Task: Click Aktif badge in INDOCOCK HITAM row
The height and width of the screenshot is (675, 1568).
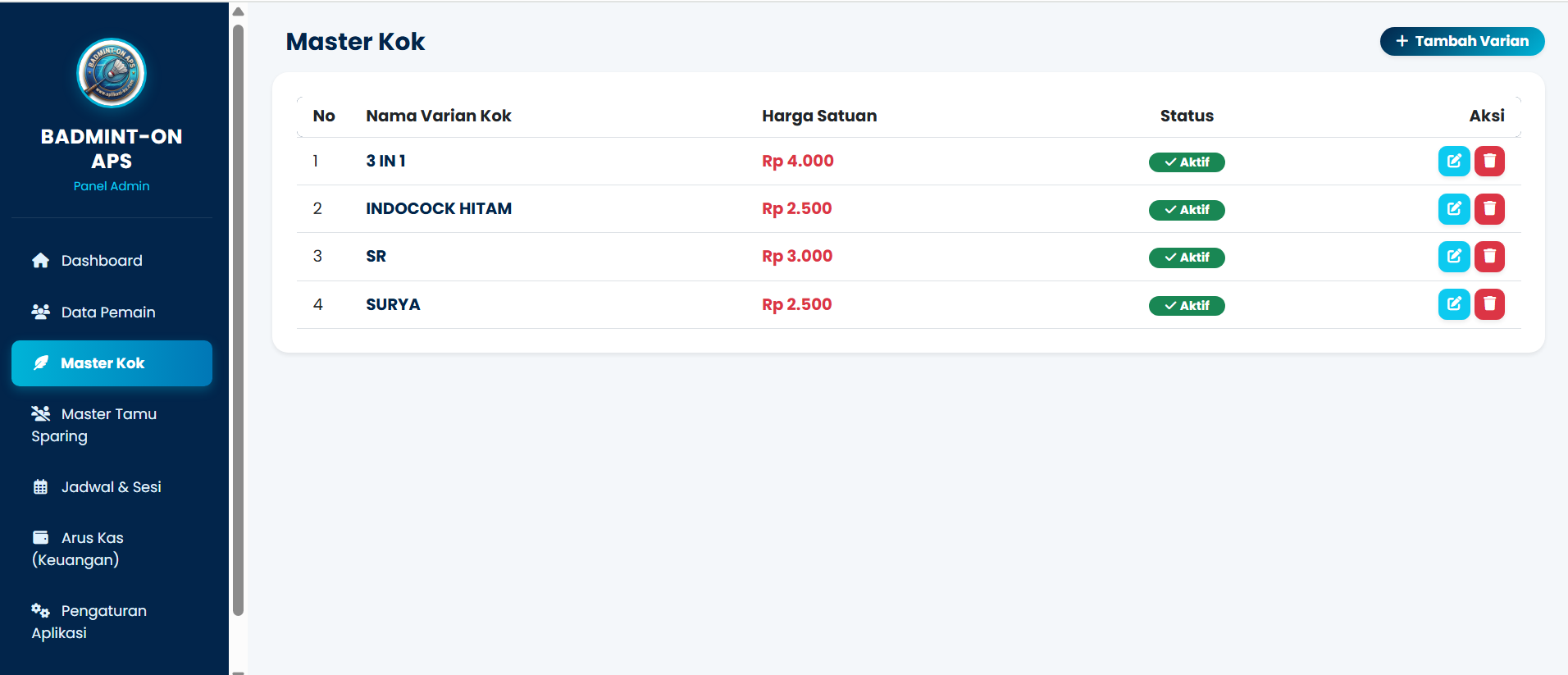Action: click(x=1187, y=210)
